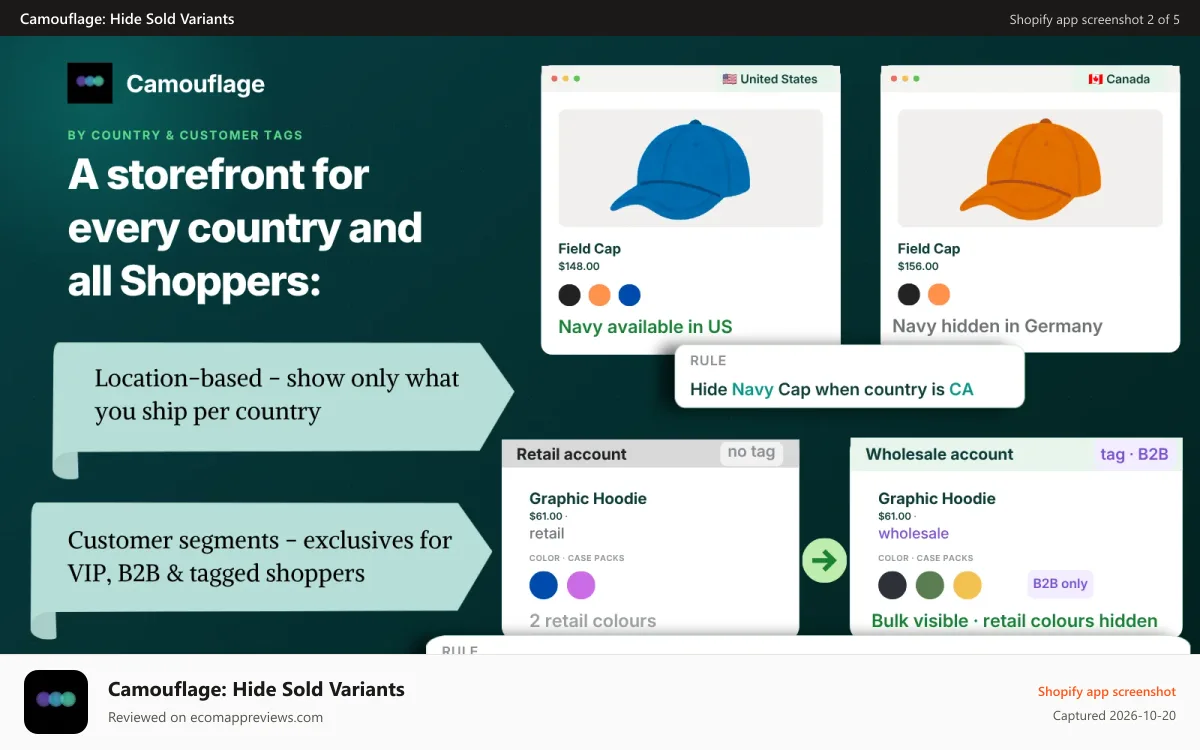The image size is (1200, 750).
Task: Click "Field Cap" title in Canada card
Action: point(929,249)
